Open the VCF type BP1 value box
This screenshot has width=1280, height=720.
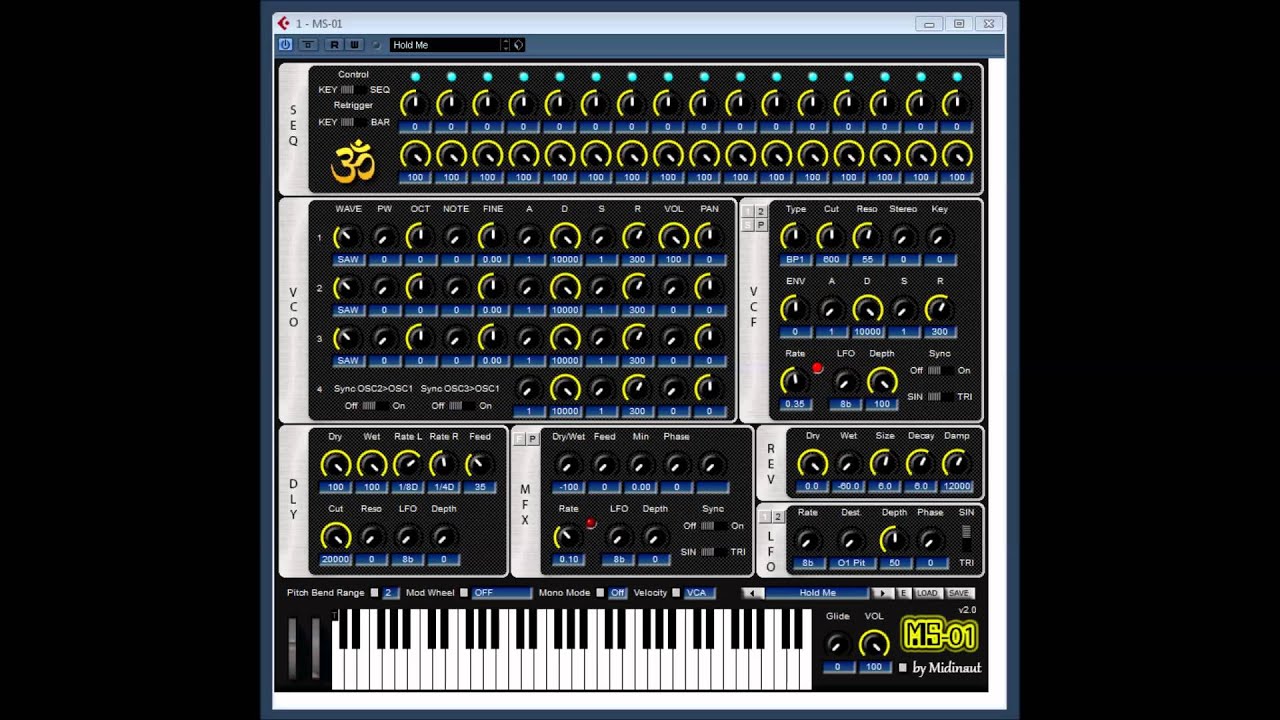click(794, 260)
